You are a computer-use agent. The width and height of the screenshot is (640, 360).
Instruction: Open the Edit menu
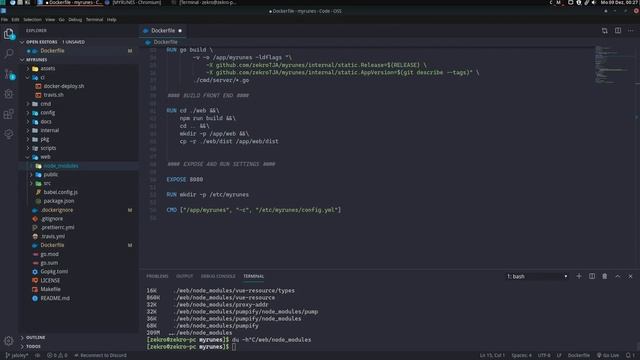(15, 20)
